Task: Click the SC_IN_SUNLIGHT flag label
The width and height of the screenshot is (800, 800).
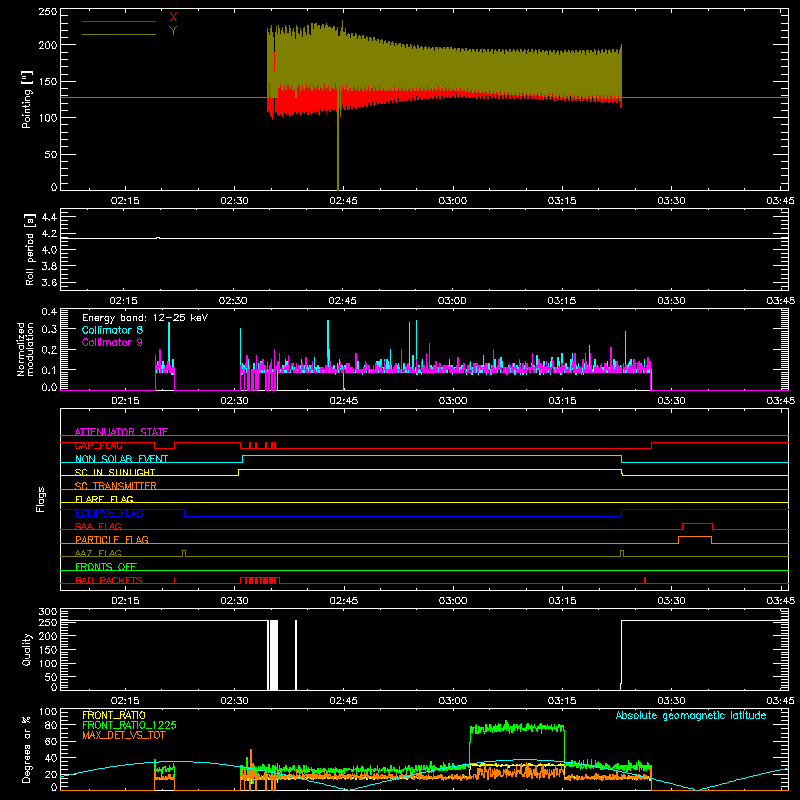Action: [x=115, y=472]
